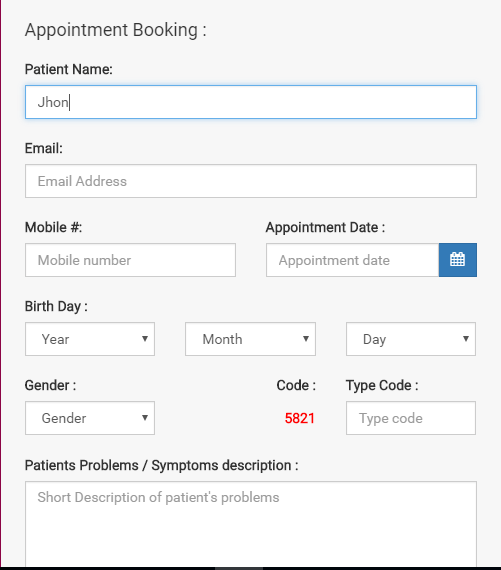Open the birth Year dropdown

click(90, 339)
